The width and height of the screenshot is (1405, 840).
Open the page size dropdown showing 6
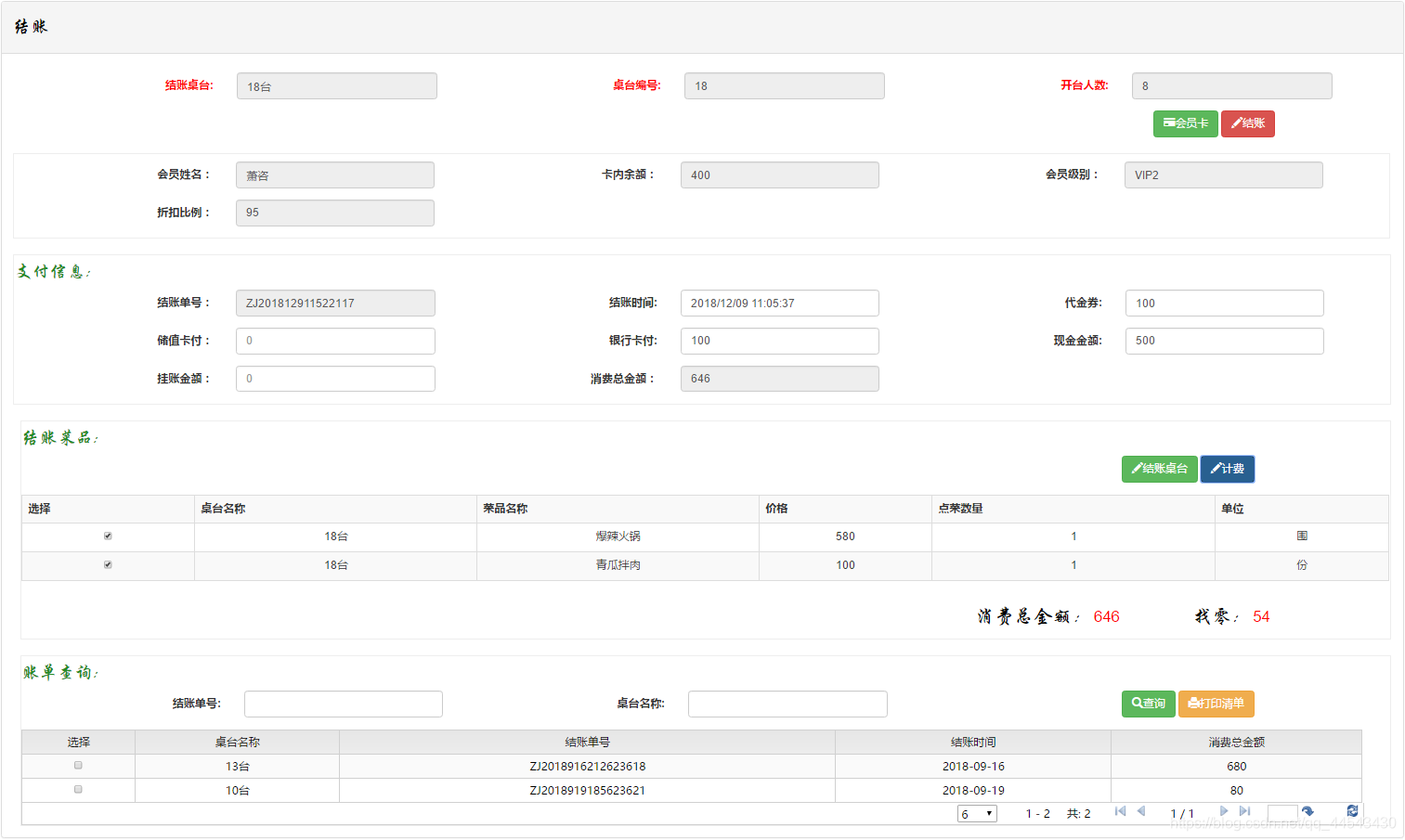977,814
